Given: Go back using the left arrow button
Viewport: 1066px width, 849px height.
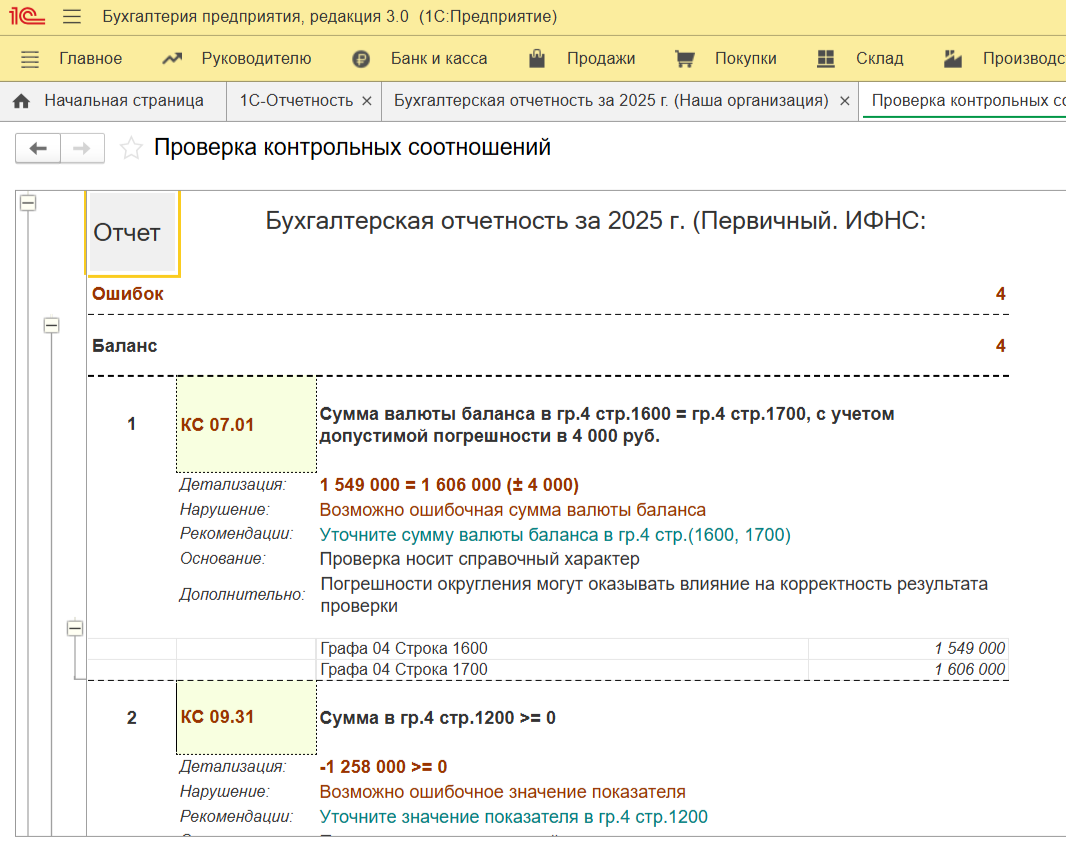Looking at the screenshot, I should [x=38, y=149].
